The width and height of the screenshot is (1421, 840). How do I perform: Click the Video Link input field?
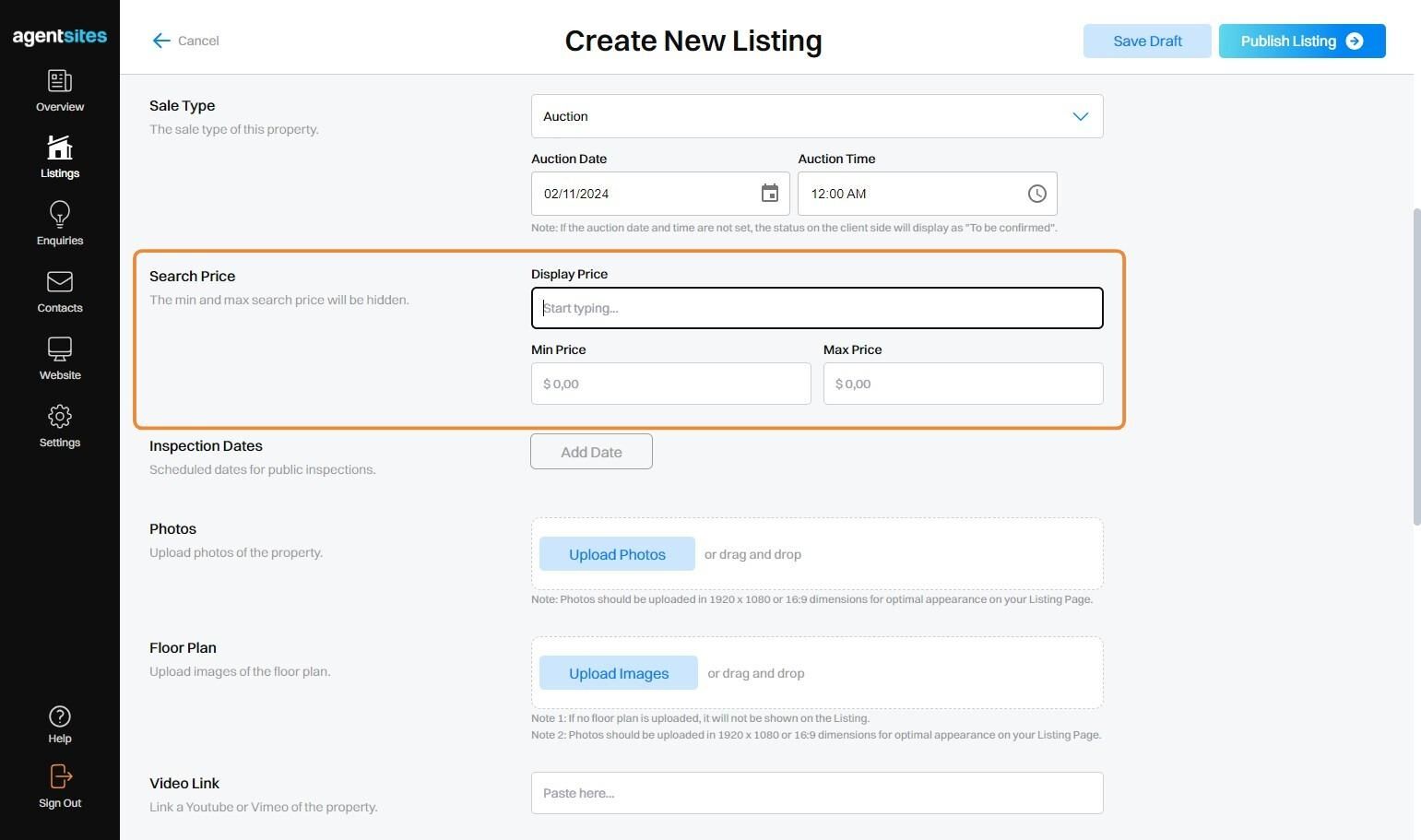817,793
